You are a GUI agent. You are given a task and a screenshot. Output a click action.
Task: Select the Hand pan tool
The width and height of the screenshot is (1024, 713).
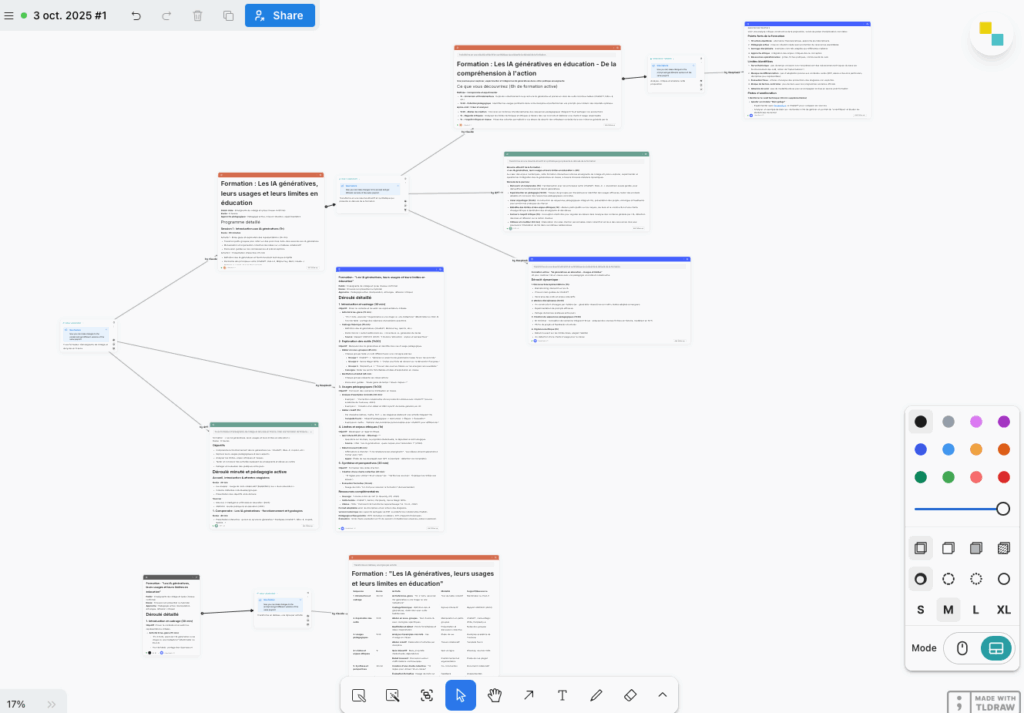pos(494,695)
